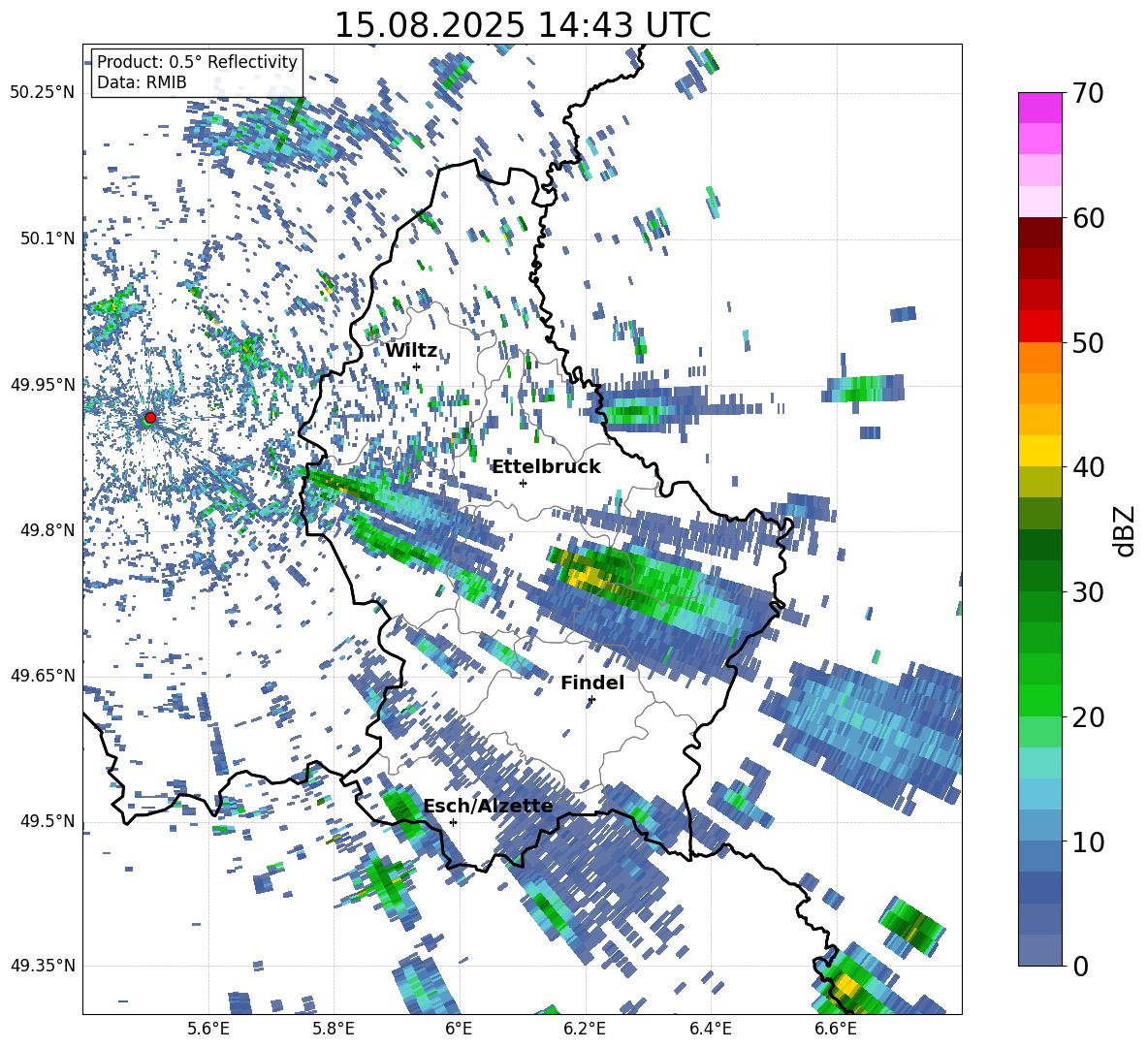
Task: Click the 10 value on the colorbar
Action: [x=1087, y=842]
